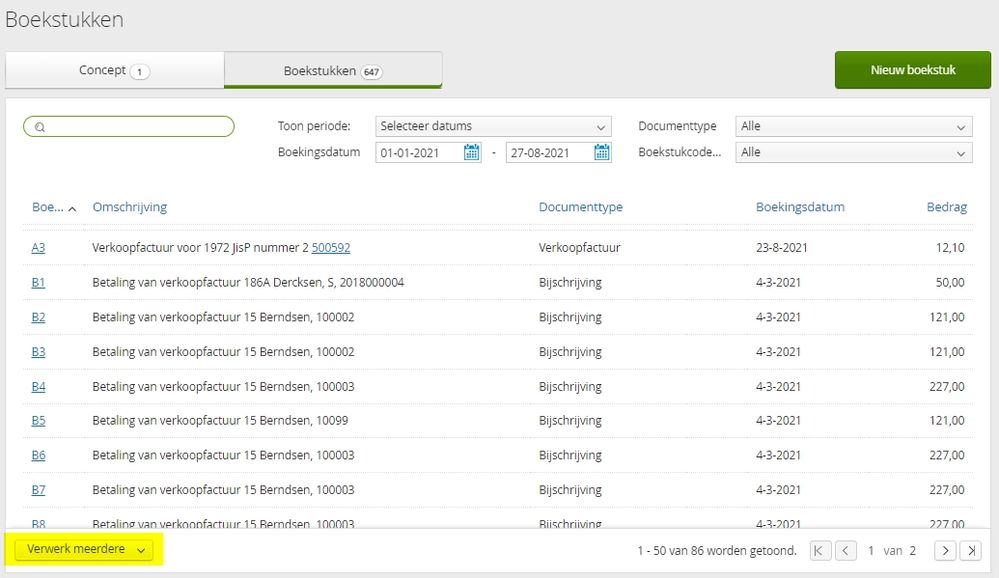
Task: Expand the Toon periode date selector
Action: tap(493, 127)
